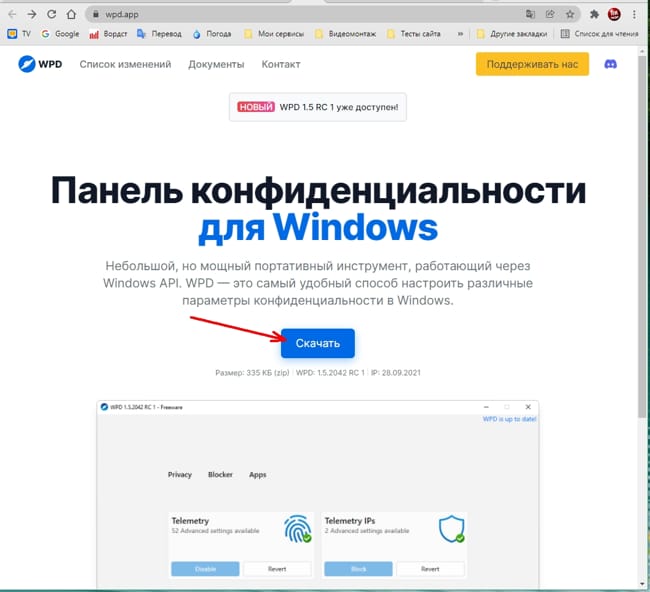Click Block under Telemetry IPs
The height and width of the screenshot is (592, 650).
[x=359, y=569]
